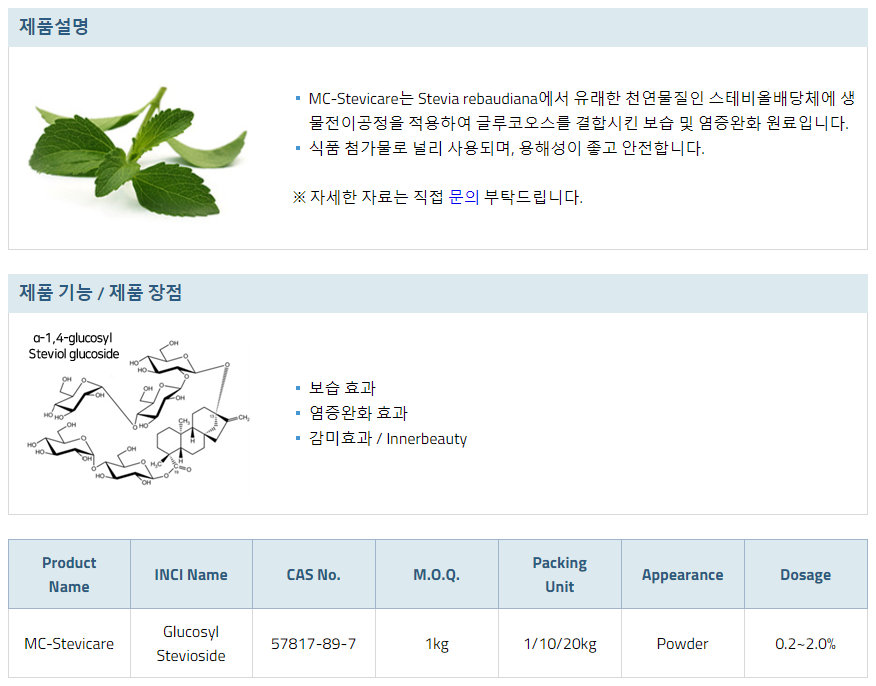Click the Packing Unit column header
The image size is (876, 686).
(x=560, y=574)
